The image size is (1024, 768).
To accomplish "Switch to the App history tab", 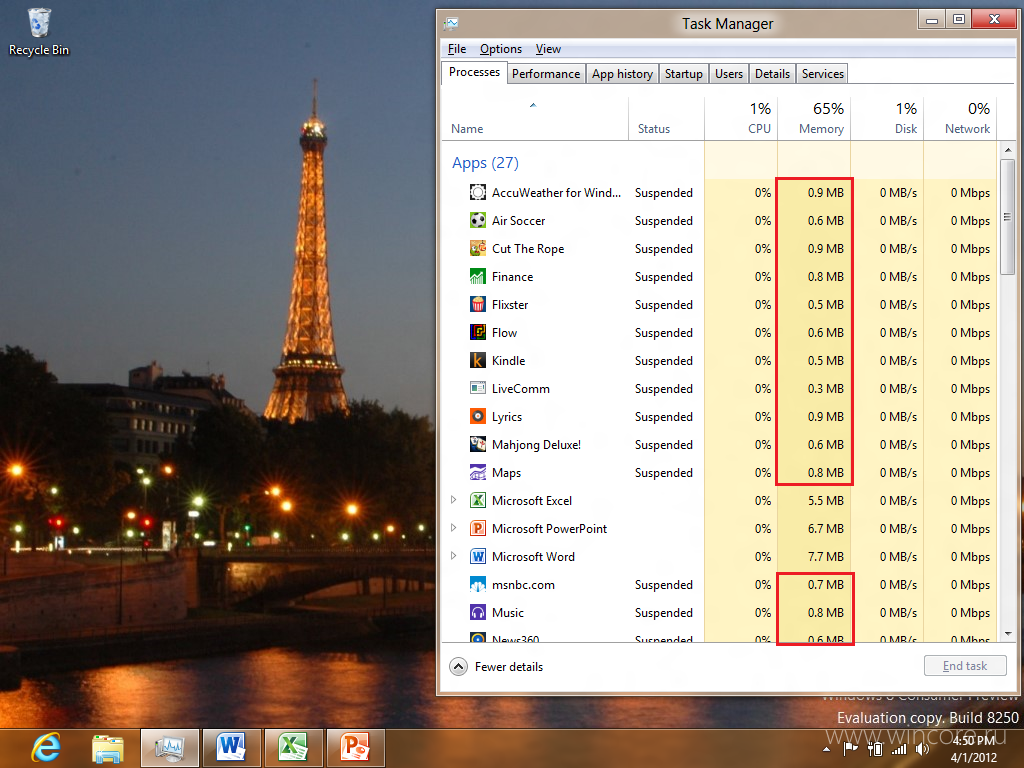I will pos(622,74).
